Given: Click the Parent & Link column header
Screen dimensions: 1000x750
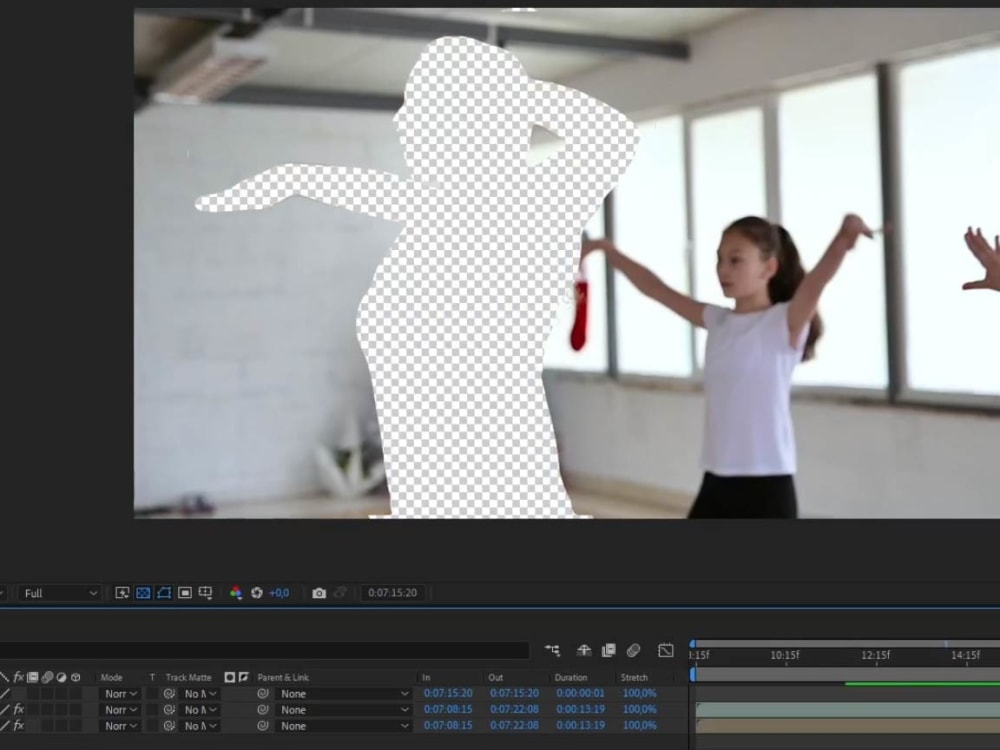Looking at the screenshot, I should coord(283,677).
